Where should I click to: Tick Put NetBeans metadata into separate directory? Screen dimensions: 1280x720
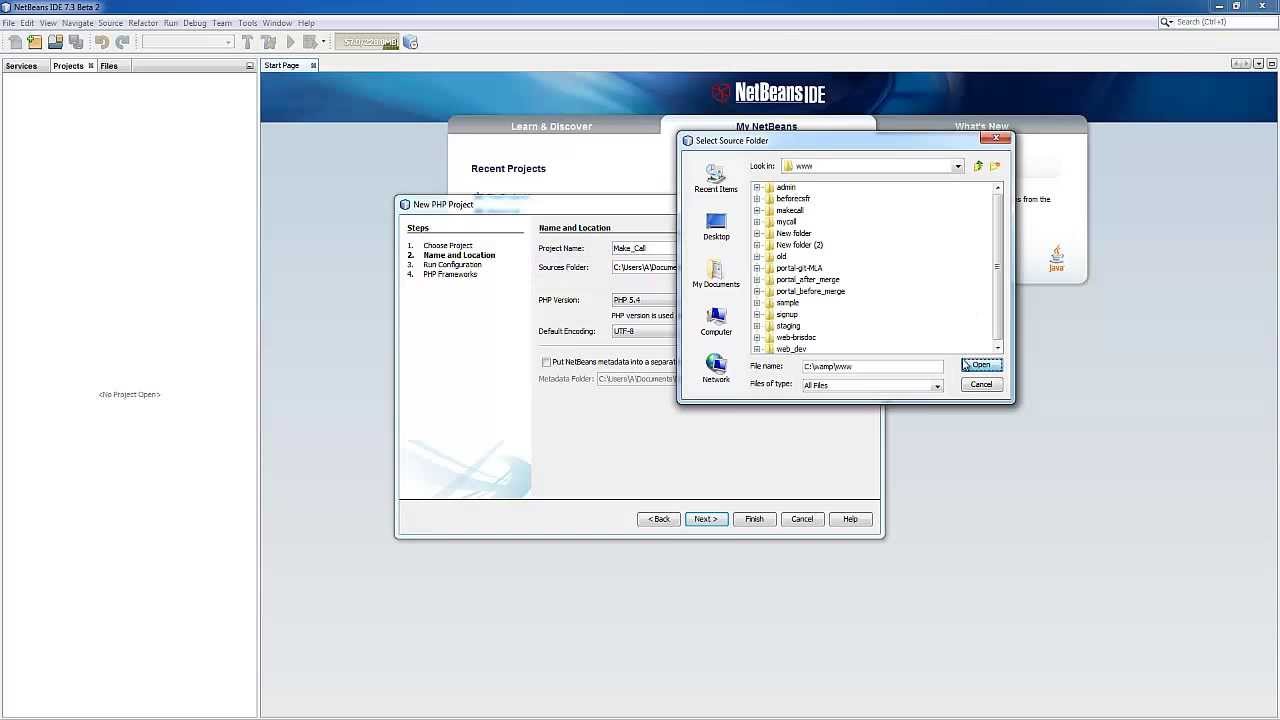click(546, 362)
